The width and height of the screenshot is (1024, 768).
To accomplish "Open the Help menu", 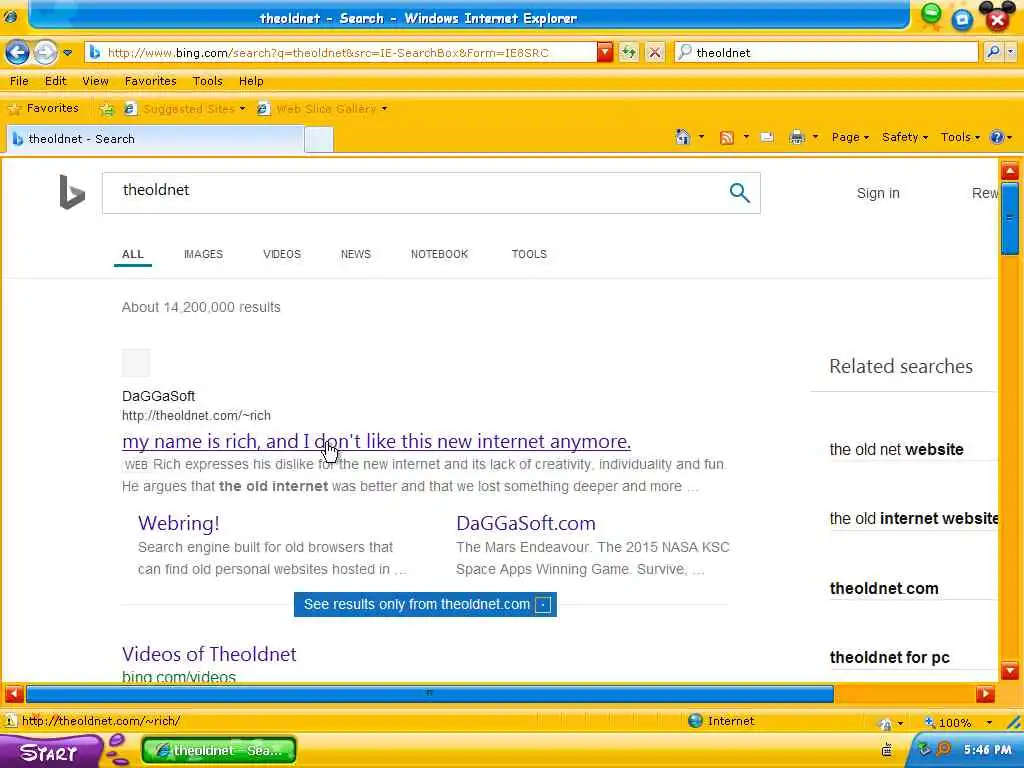I will [251, 81].
